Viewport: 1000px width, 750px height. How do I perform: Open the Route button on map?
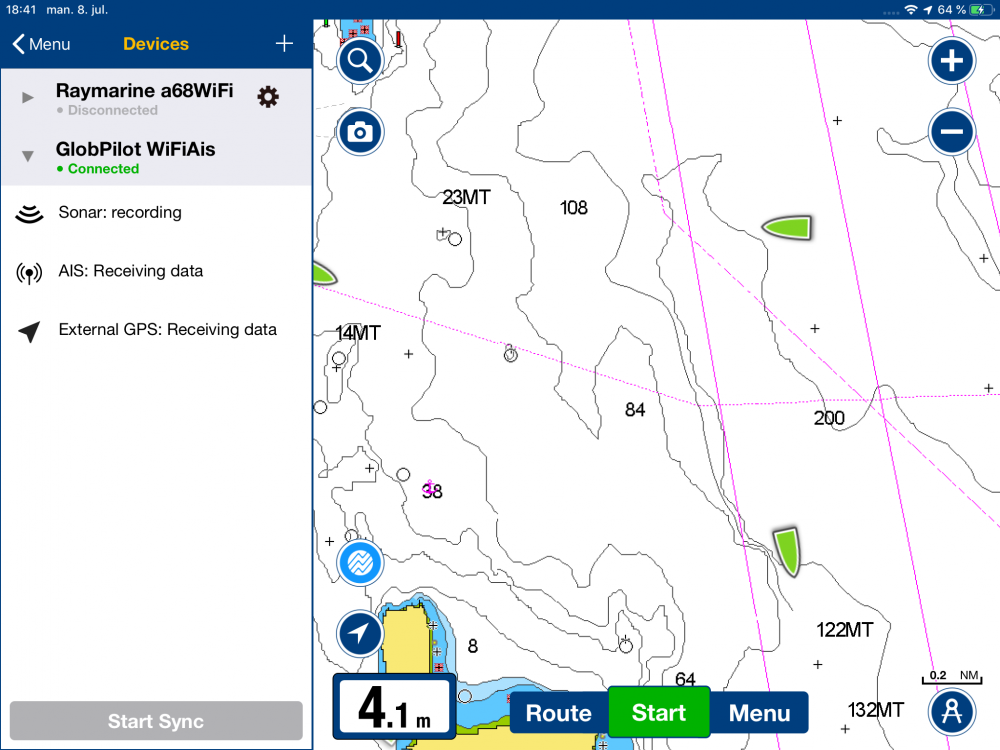pyautogui.click(x=559, y=712)
